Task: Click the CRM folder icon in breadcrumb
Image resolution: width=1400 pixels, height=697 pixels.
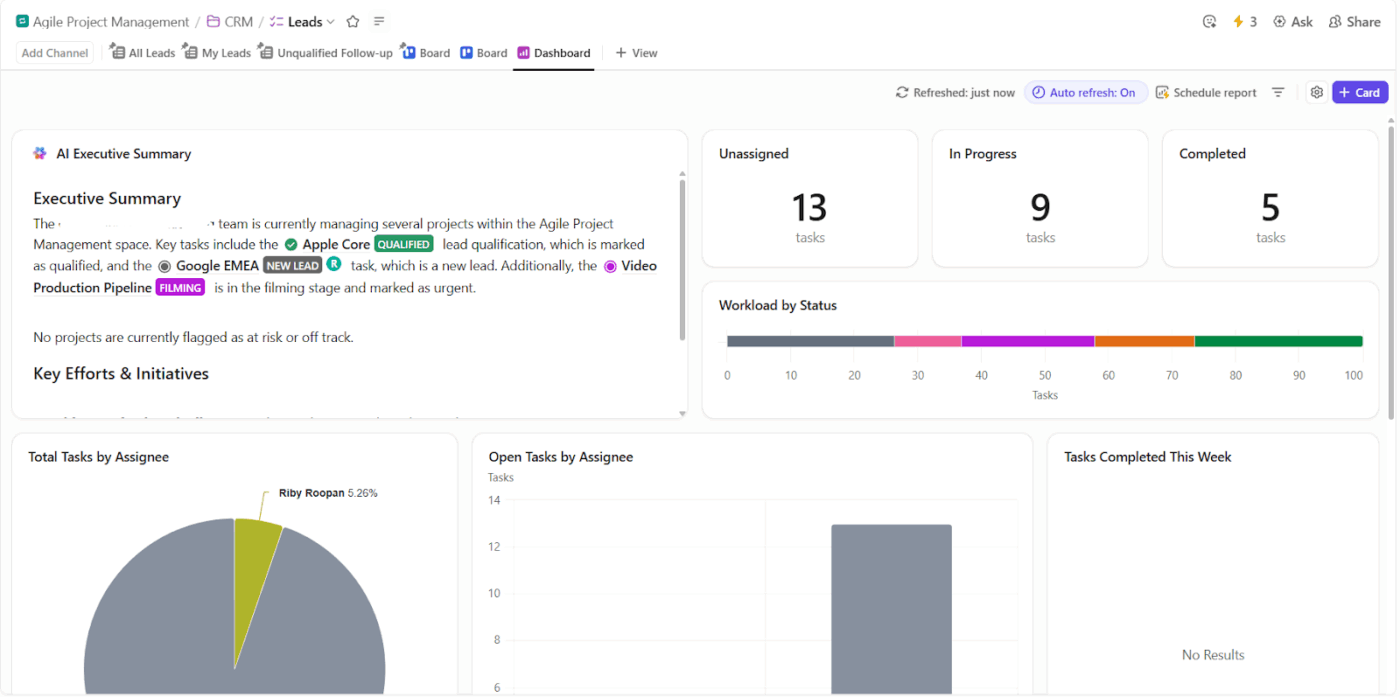Action: (212, 20)
